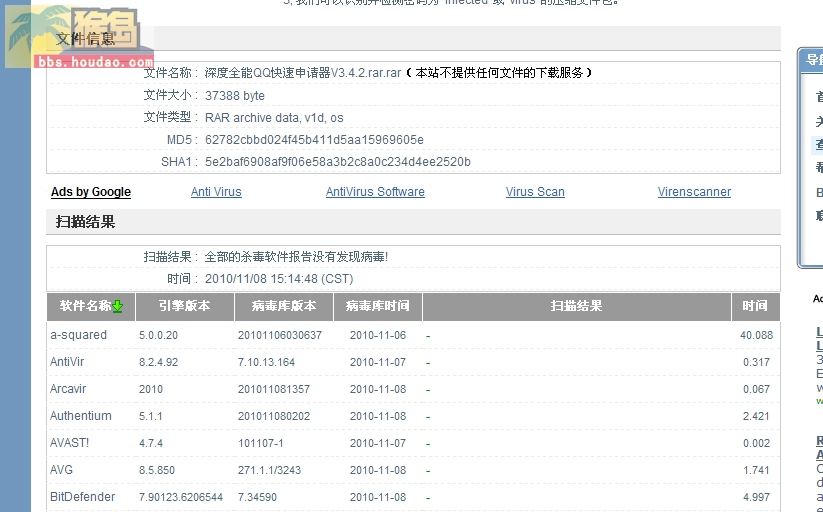
Task: Click scan time 2010/11/08 15:14:48 (CST)
Action: 279,279
